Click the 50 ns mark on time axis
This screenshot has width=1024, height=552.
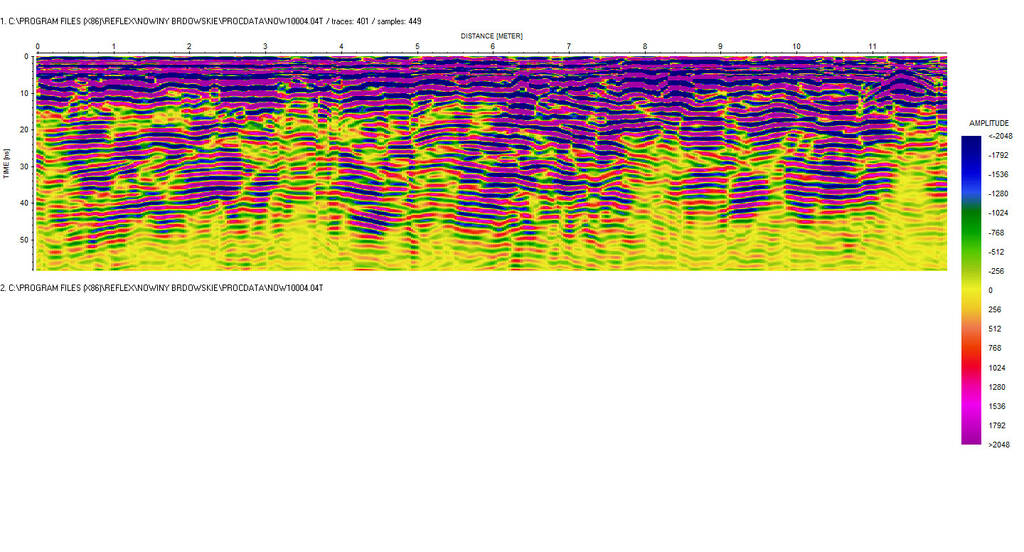point(24,240)
